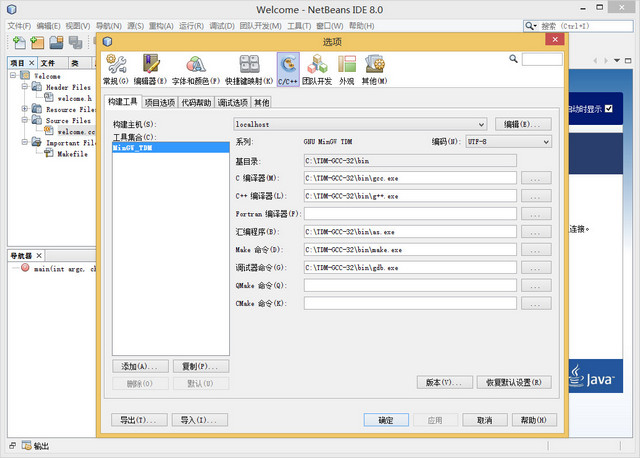Open 字体和颜色 Fonts and Colors category
The width and height of the screenshot is (640, 458).
coord(196,69)
